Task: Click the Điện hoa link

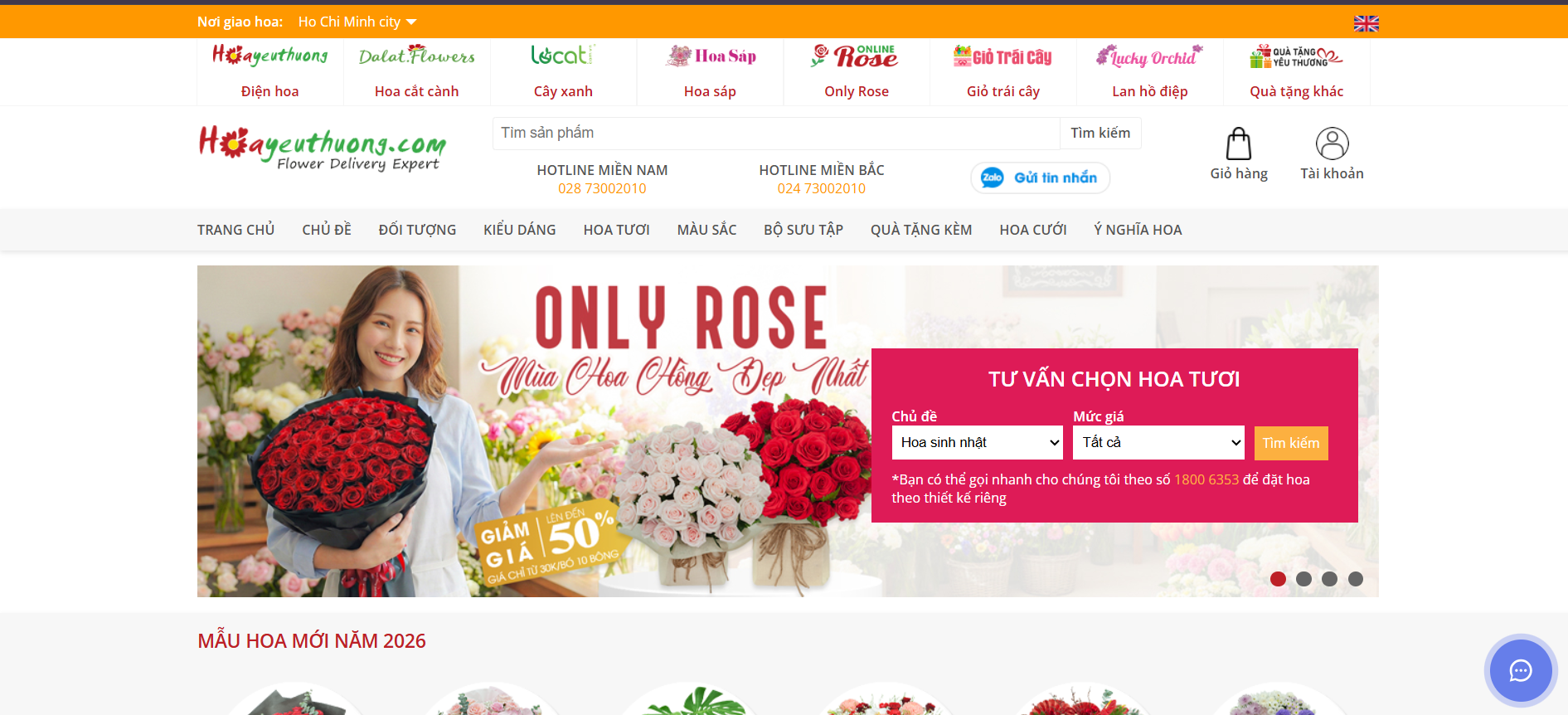Action: click(269, 91)
